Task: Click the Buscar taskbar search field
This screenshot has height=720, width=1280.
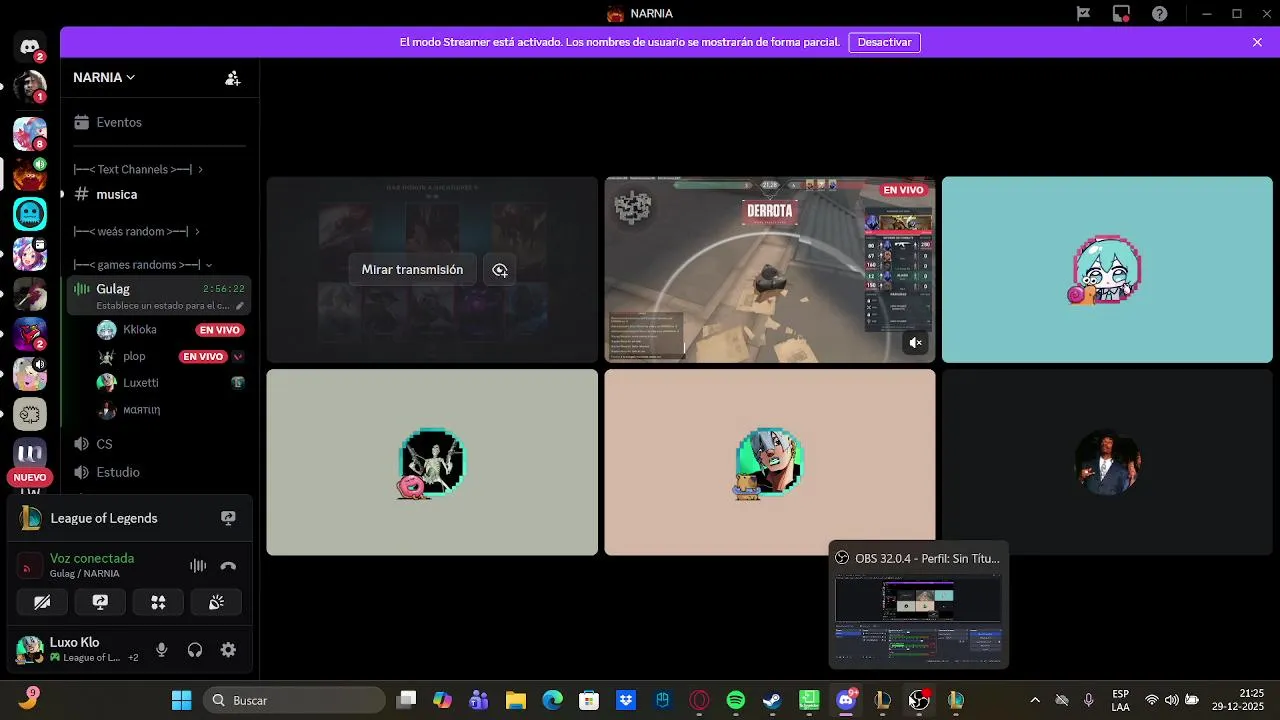Action: click(x=294, y=700)
